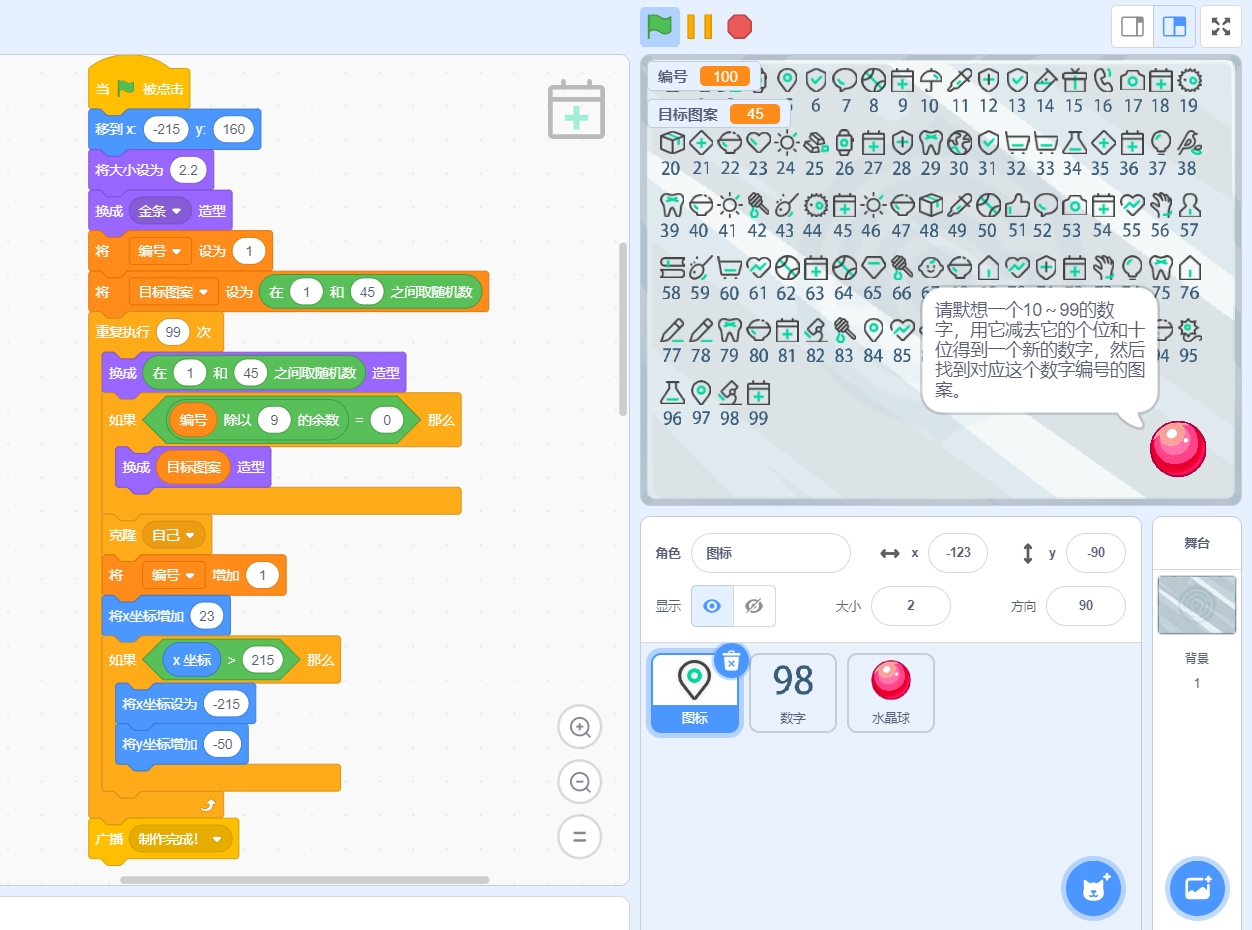The height and width of the screenshot is (930, 1252).
Task: Edit x value -215 in 移到 block
Action: [x=166, y=130]
